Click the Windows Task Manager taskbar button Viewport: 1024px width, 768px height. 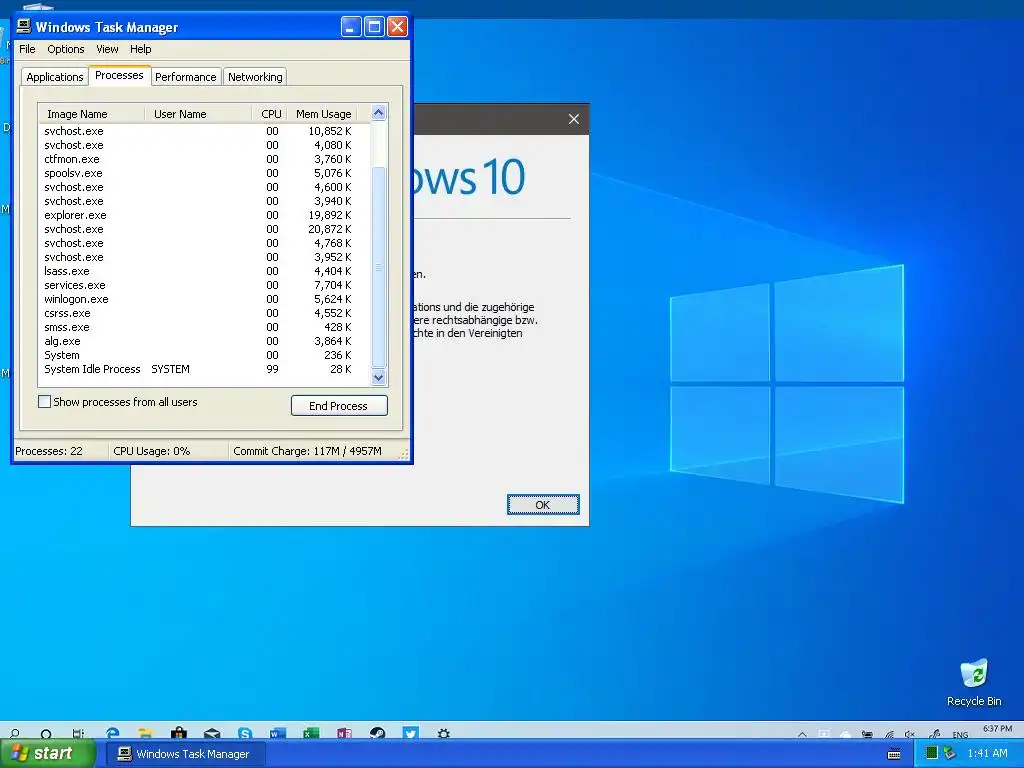pos(185,754)
